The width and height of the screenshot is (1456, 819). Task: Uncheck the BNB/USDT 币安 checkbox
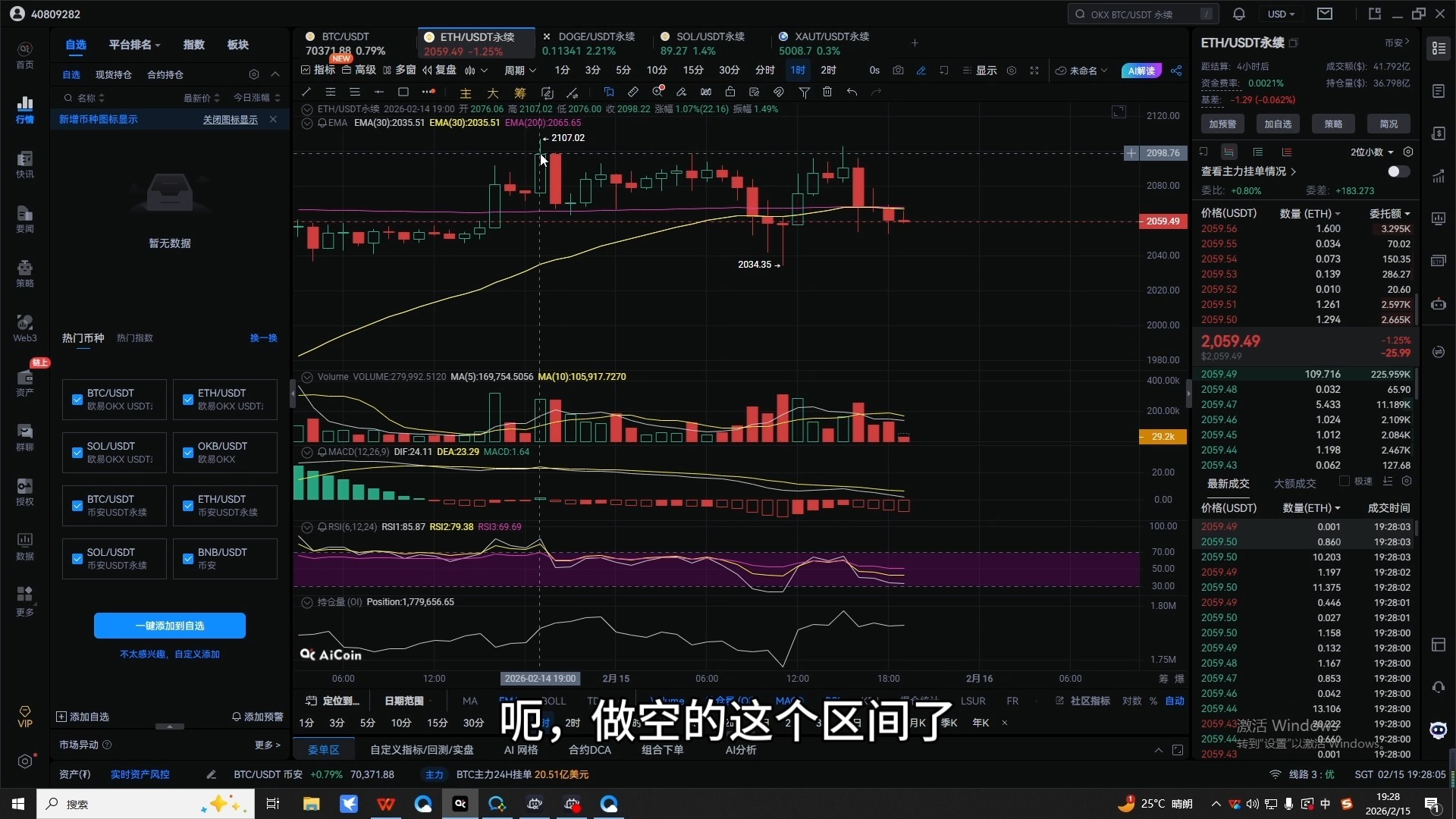tap(187, 559)
